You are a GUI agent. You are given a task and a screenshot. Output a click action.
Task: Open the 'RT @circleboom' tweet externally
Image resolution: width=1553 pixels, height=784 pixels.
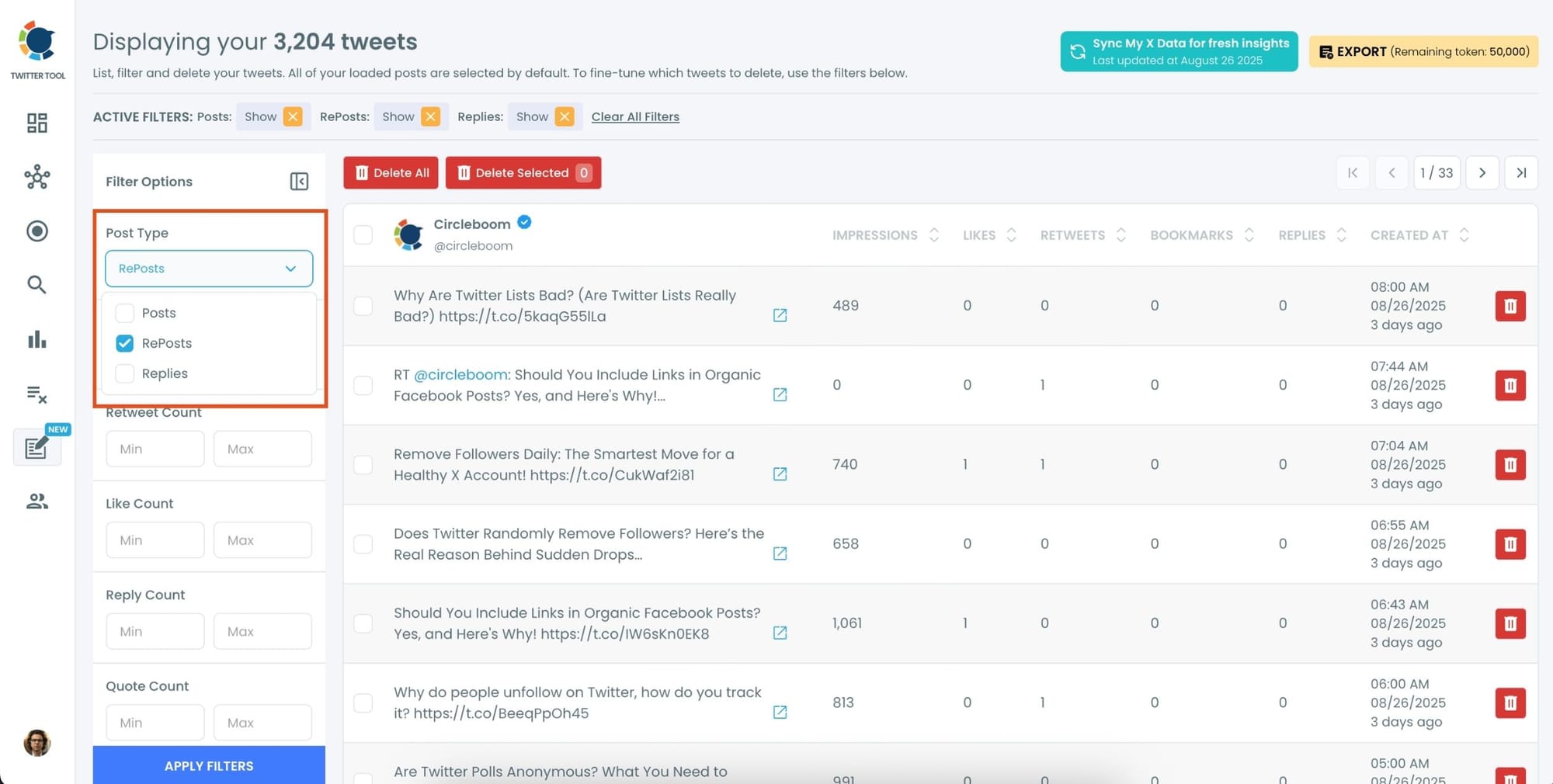point(780,394)
